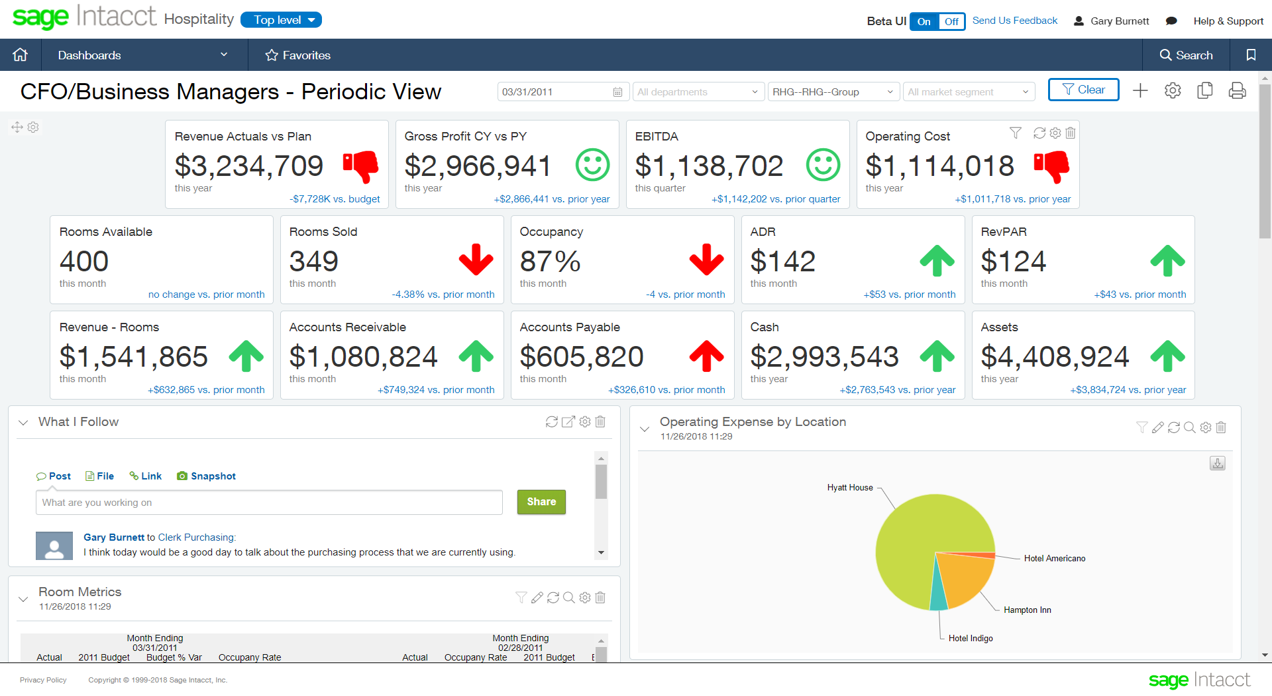Viewport: 1272px width, 696px height.
Task: Edit the Operating Expense by Location report
Action: coord(1158,428)
